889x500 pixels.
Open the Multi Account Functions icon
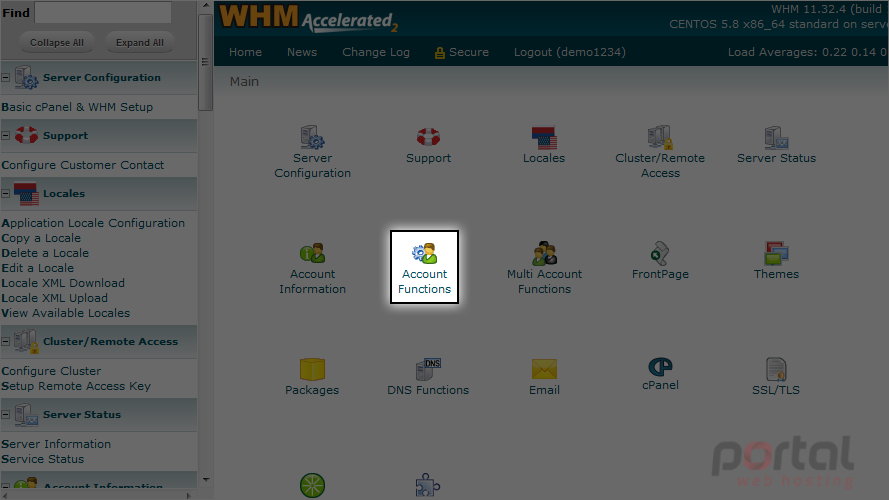click(x=544, y=253)
